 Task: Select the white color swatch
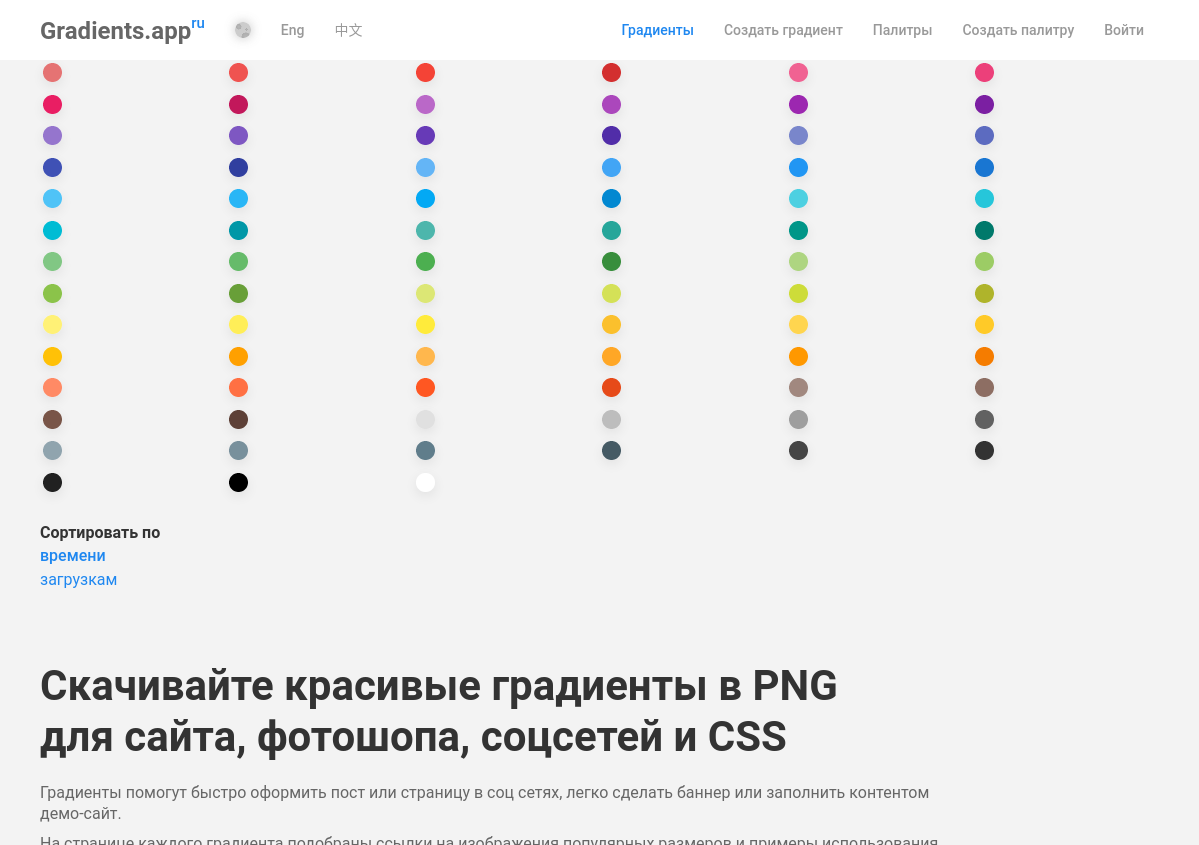pos(425,483)
